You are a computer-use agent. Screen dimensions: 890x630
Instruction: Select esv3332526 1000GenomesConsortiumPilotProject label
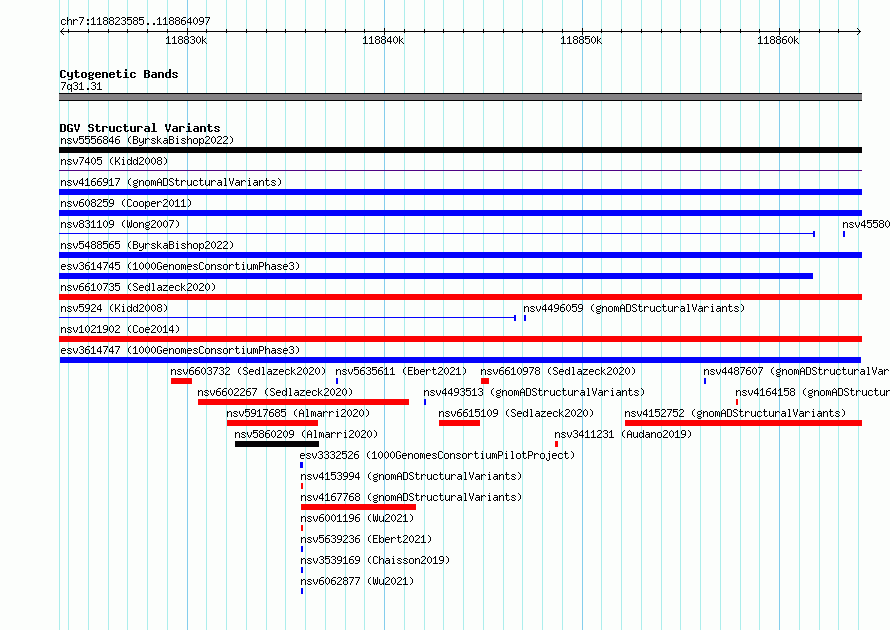(x=437, y=455)
